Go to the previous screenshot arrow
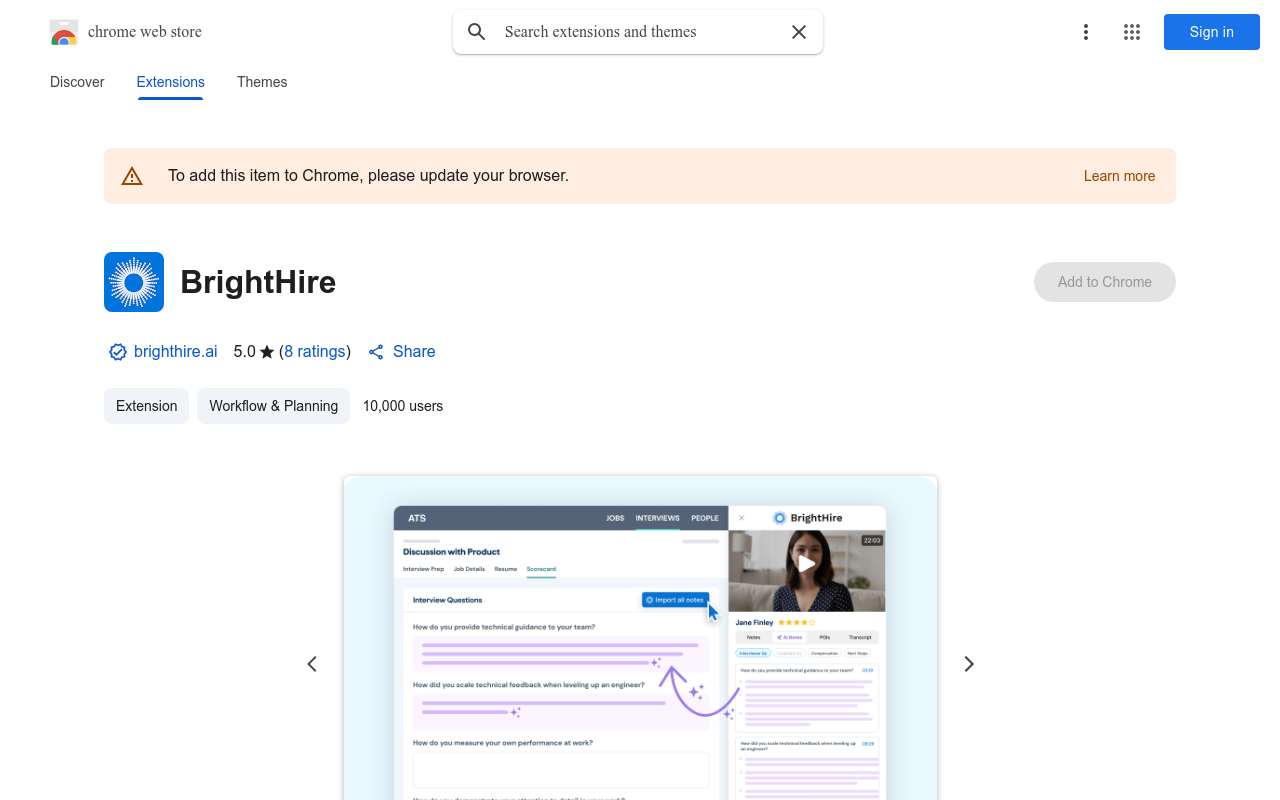The width and height of the screenshot is (1280, 800). click(x=312, y=664)
